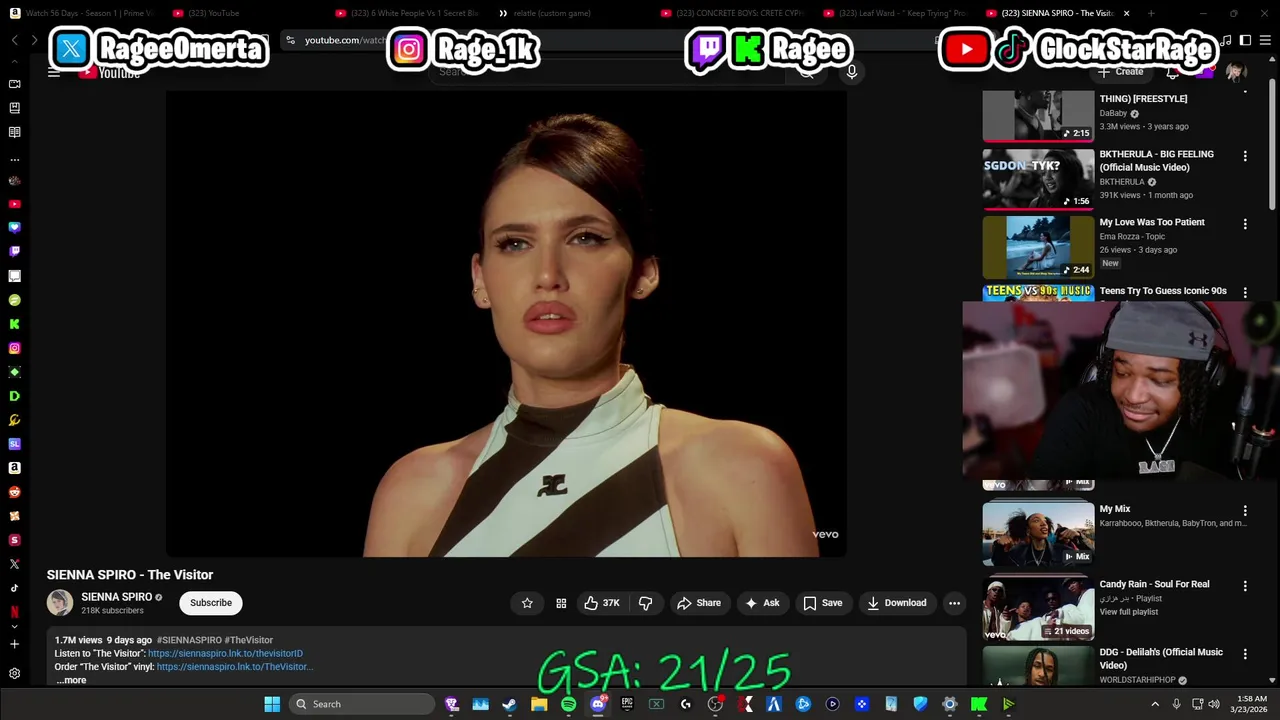The image size is (1280, 720).
Task: Click the star icon beside the video actions
Action: (527, 603)
